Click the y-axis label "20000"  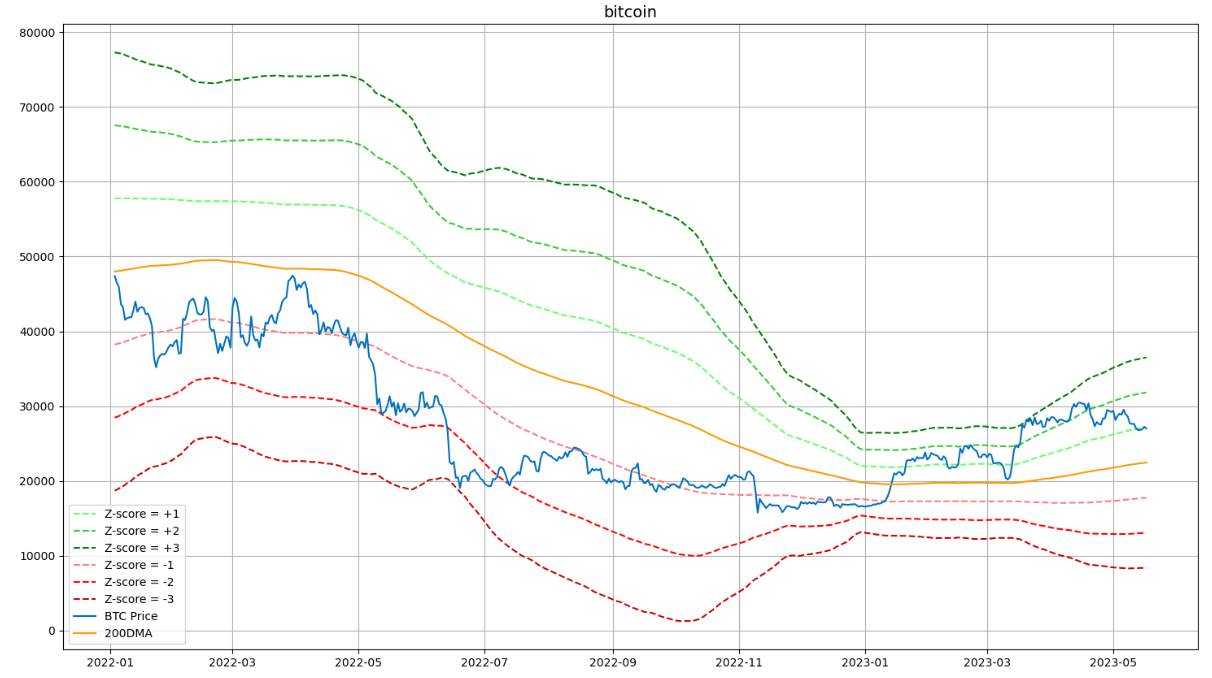pos(37,481)
